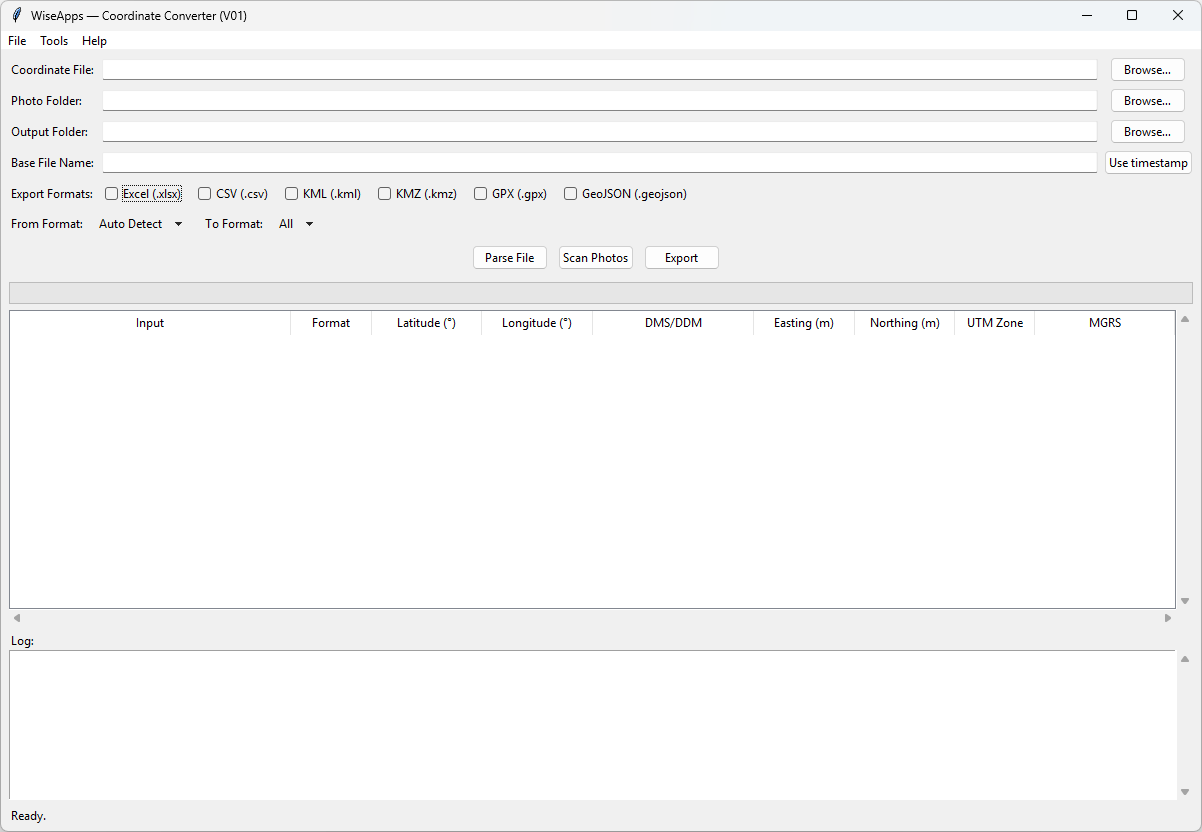Enable KML (.kml) export format

[x=291, y=193]
